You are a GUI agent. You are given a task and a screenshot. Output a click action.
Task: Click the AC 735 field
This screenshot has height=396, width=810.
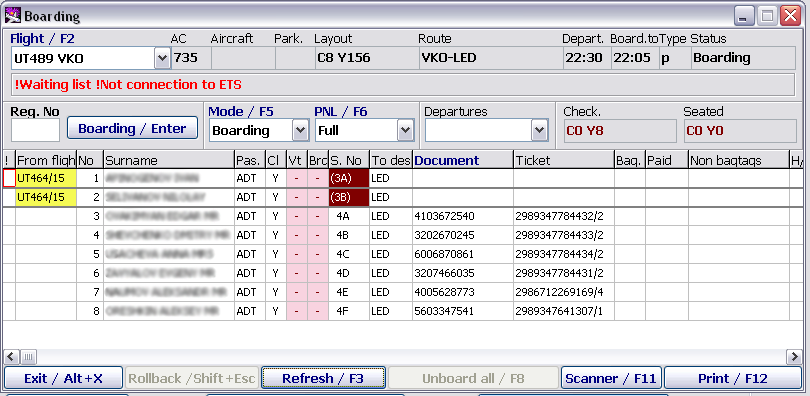pyautogui.click(x=191, y=58)
